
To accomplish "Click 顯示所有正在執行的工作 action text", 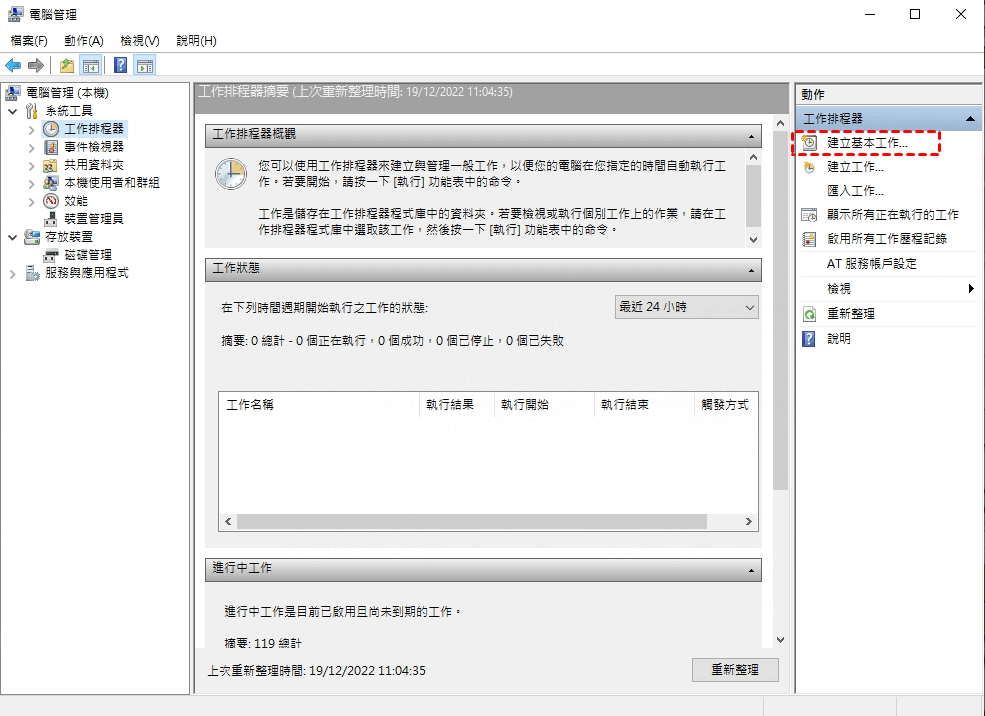I will [x=893, y=215].
